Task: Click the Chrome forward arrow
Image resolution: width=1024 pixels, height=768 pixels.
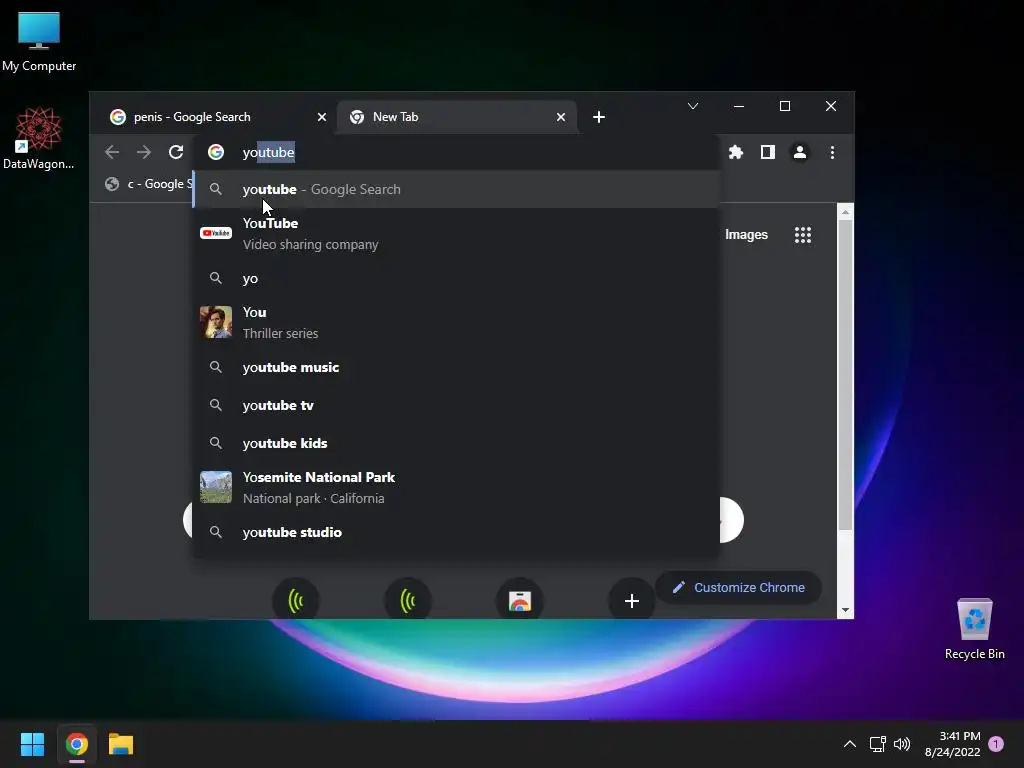Action: (144, 152)
